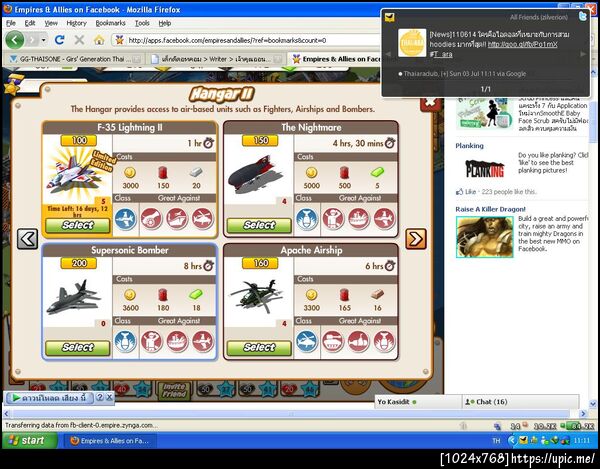This screenshot has width=600, height=469.
Task: Click Invite Friend button in game bar
Action: point(174,391)
